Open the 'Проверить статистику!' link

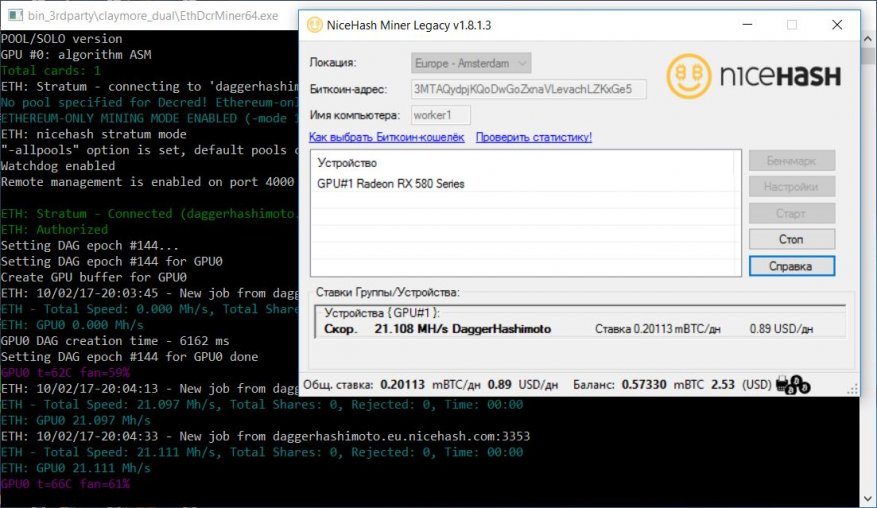coord(534,137)
